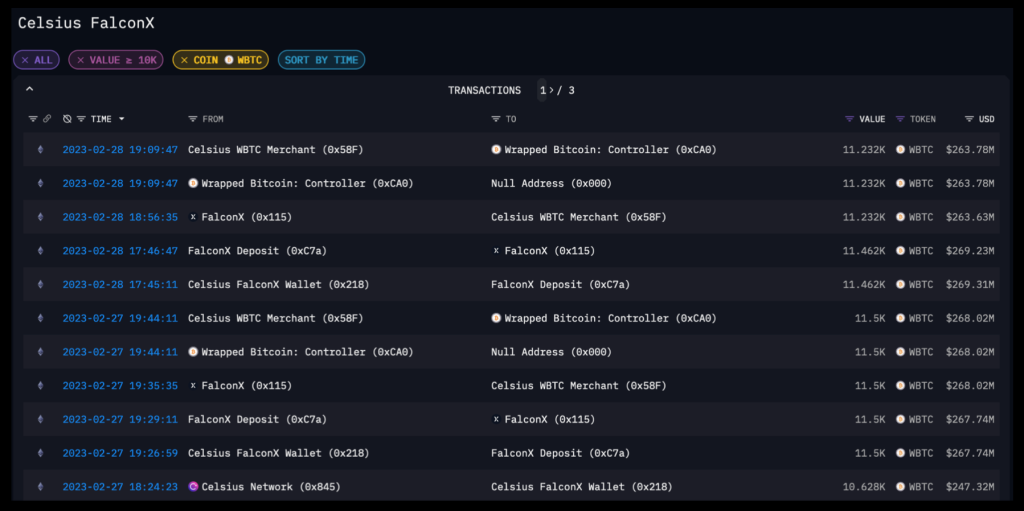Viewport: 1024px width, 511px height.
Task: Open the TOKEN column filter
Action: tap(900, 119)
